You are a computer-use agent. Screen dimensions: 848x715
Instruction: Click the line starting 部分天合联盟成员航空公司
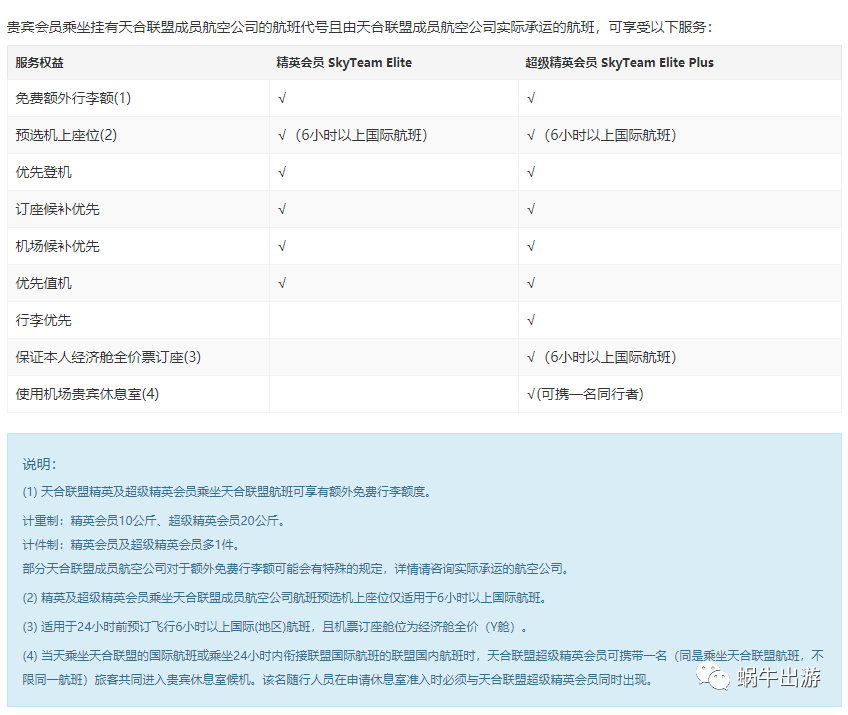click(x=296, y=569)
